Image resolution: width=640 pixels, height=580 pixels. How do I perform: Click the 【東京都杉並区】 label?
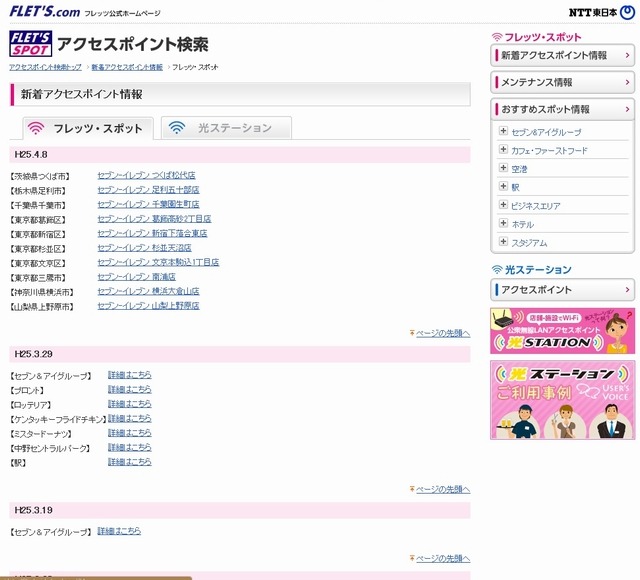(x=38, y=249)
